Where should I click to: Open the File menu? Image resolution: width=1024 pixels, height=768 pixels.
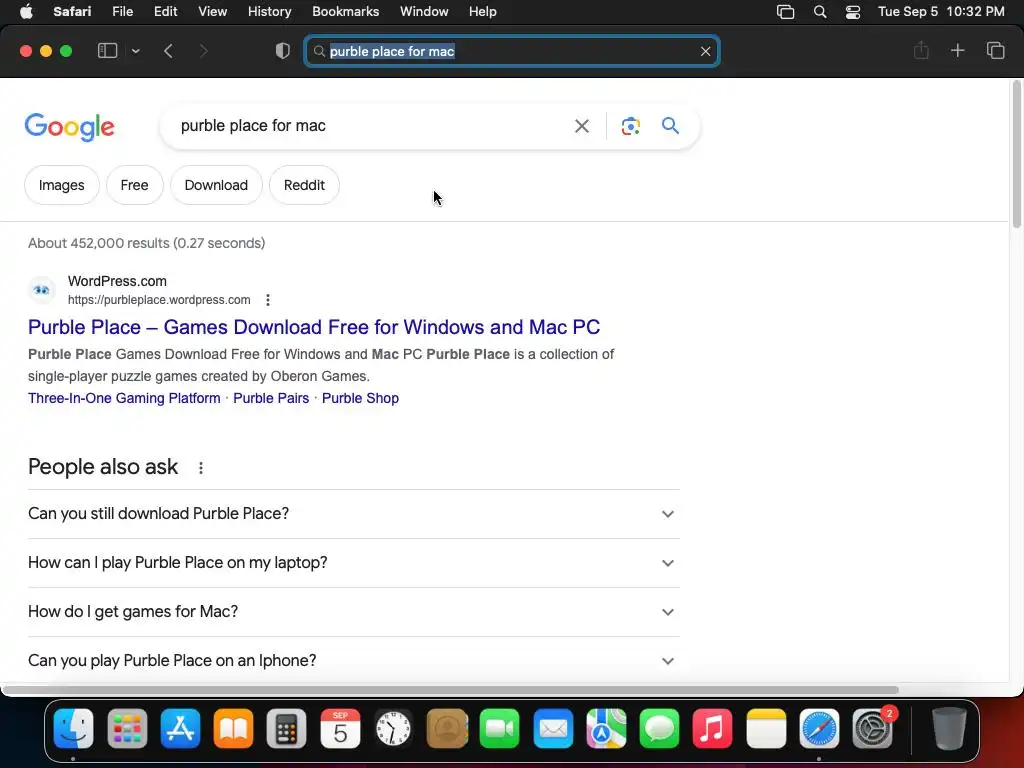coord(123,12)
